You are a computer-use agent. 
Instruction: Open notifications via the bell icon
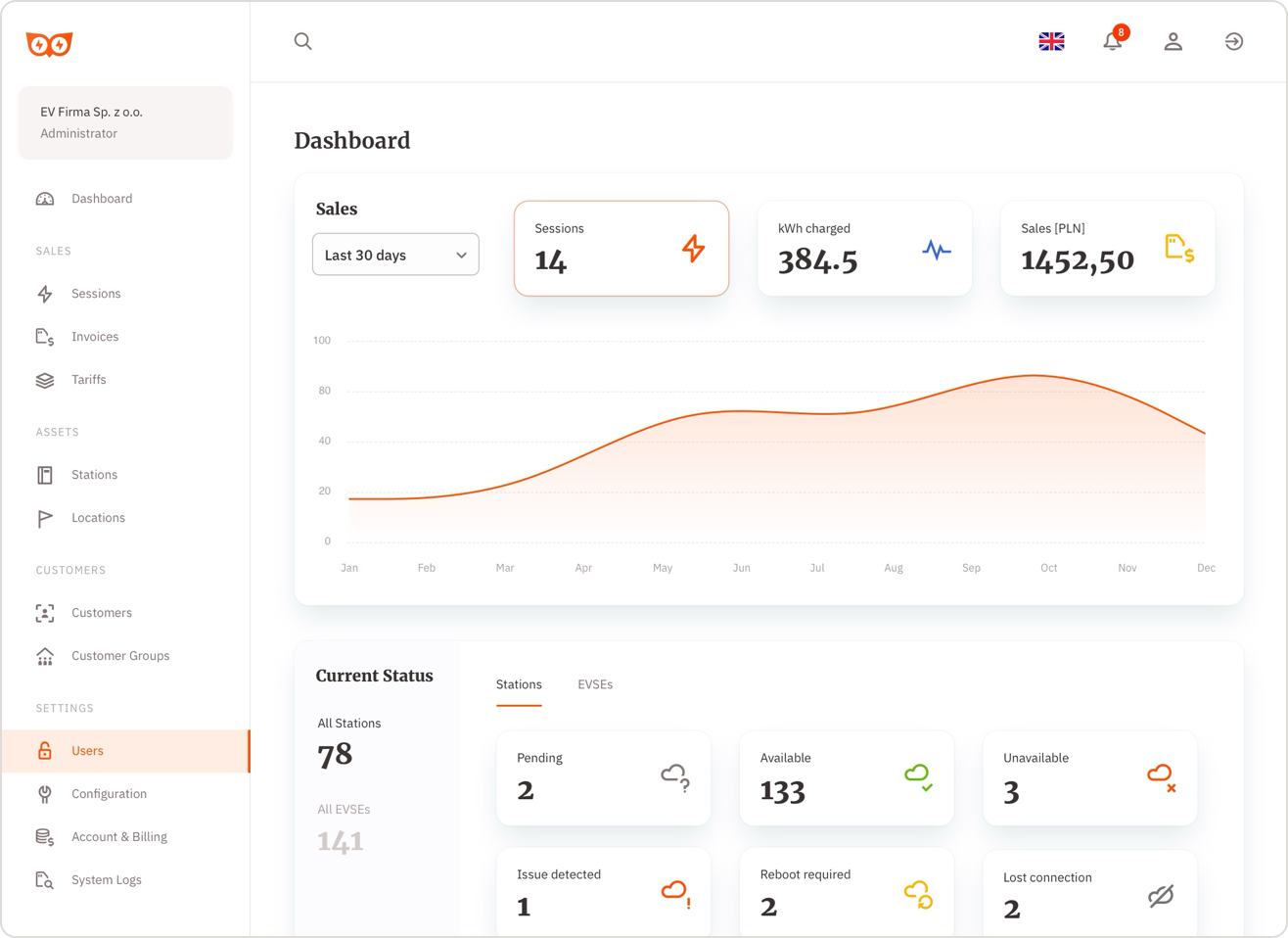1112,42
